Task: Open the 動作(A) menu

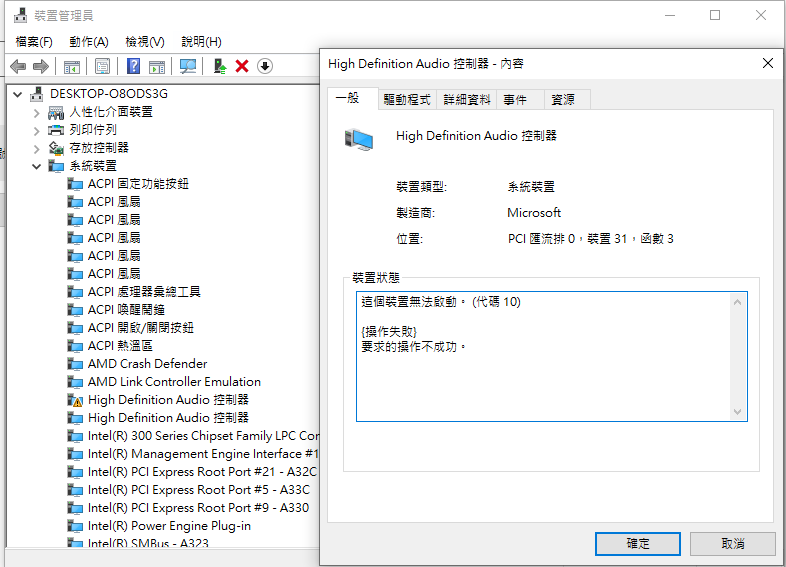Action: (x=89, y=42)
